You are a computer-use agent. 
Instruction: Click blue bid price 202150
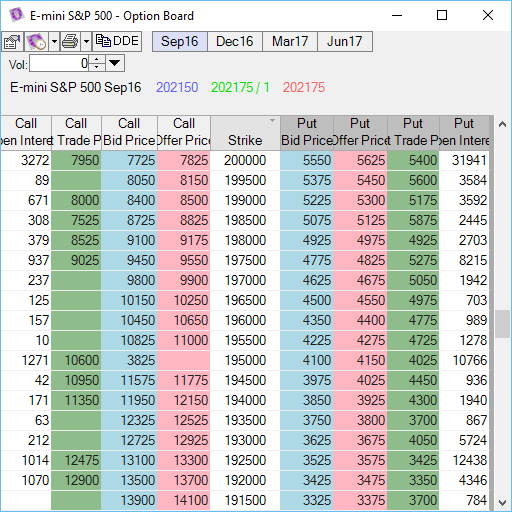(x=177, y=88)
